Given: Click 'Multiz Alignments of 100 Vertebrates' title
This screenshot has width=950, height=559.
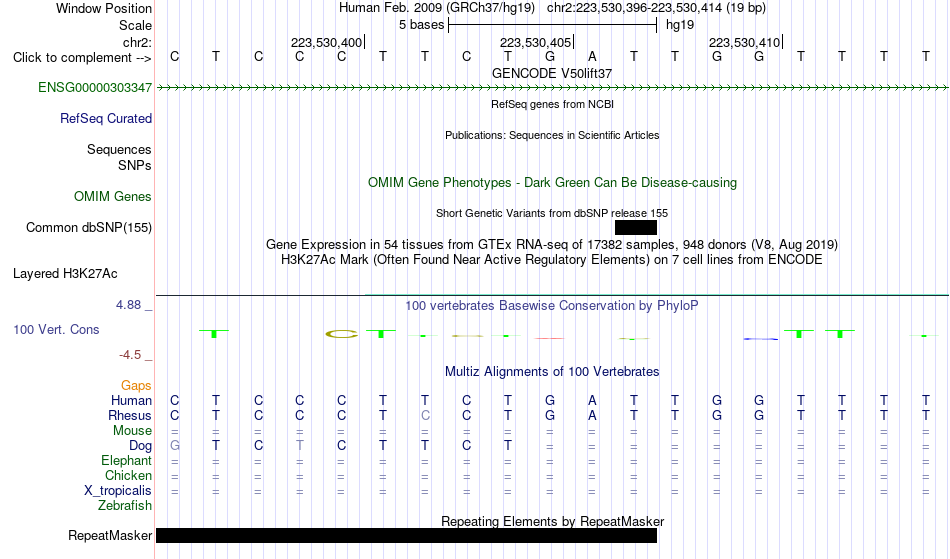Looking at the screenshot, I should (551, 372).
